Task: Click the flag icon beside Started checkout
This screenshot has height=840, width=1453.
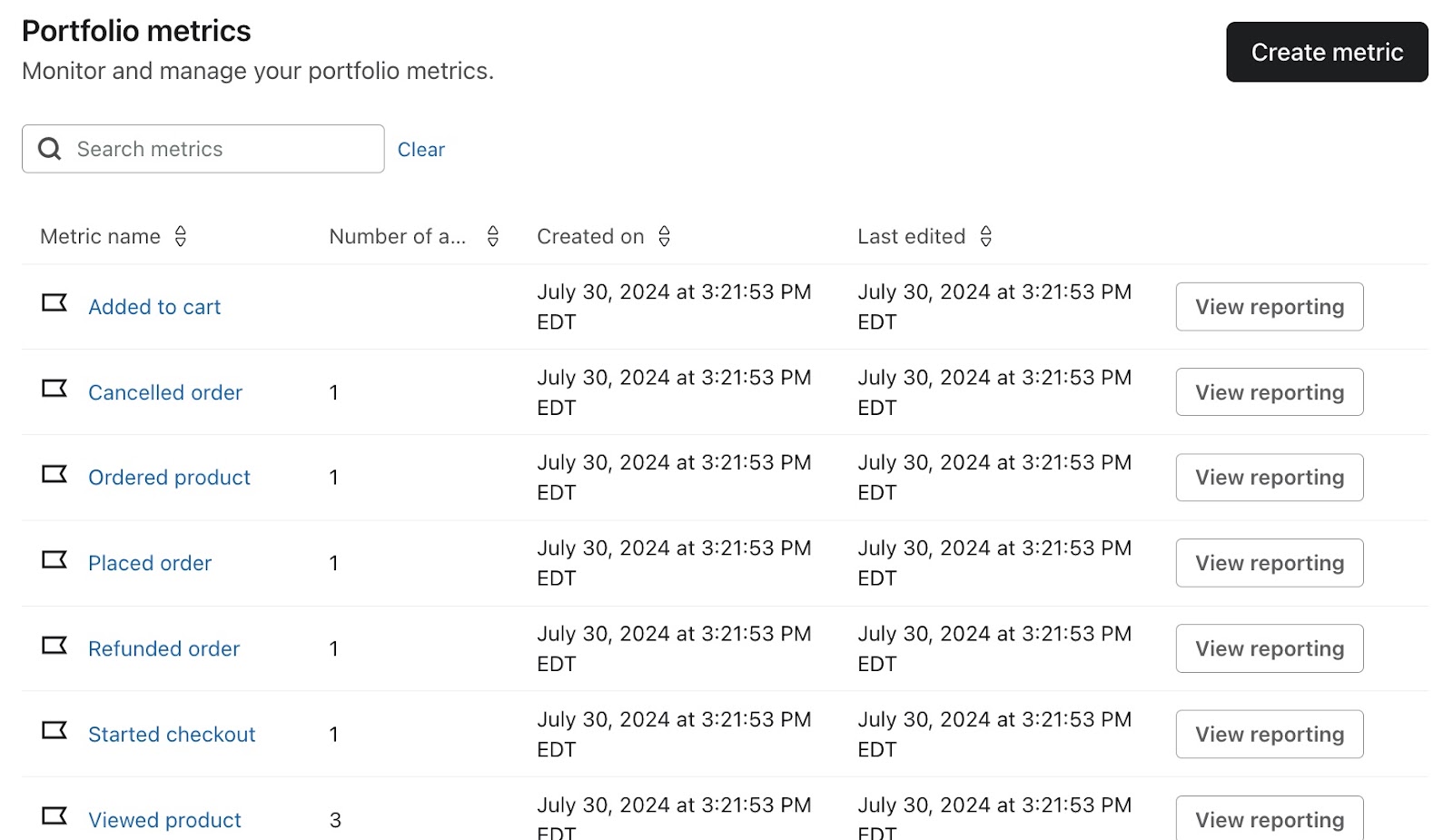Action: coord(54,730)
